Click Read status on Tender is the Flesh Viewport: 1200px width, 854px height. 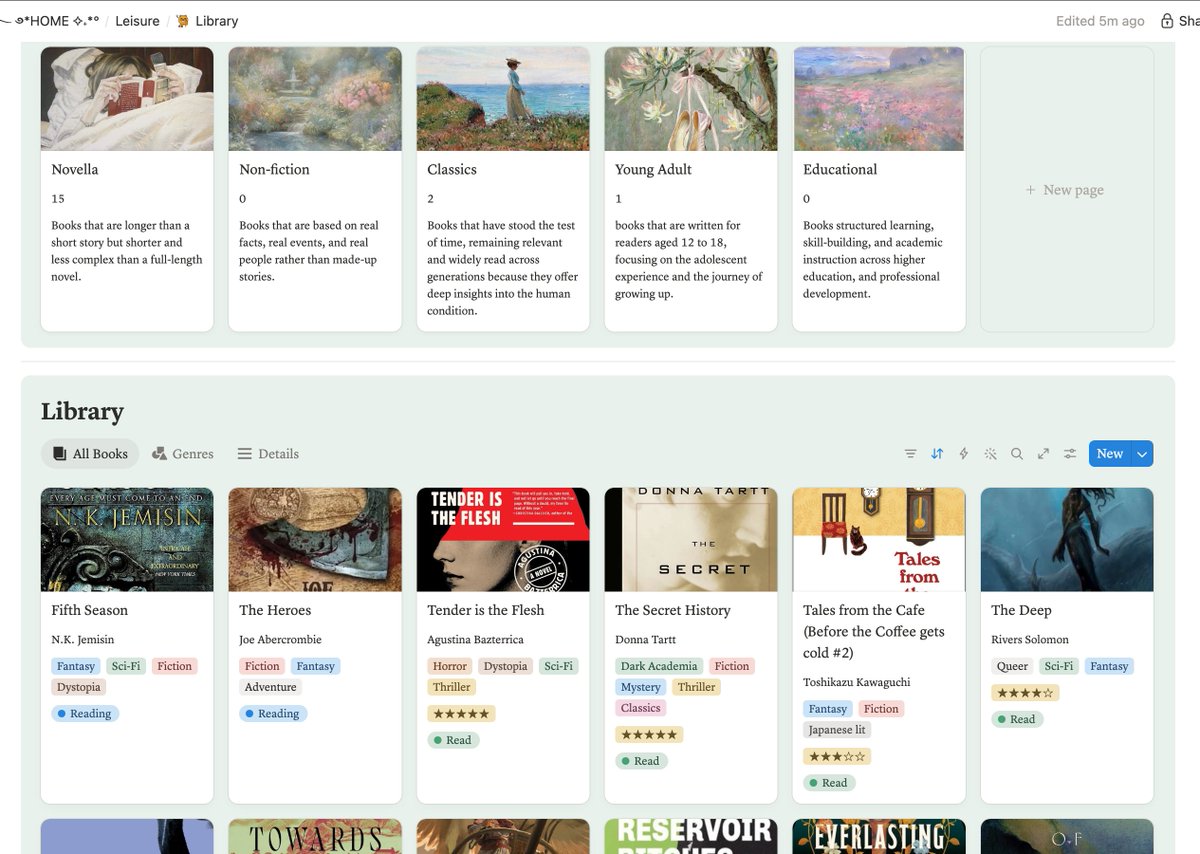click(453, 740)
